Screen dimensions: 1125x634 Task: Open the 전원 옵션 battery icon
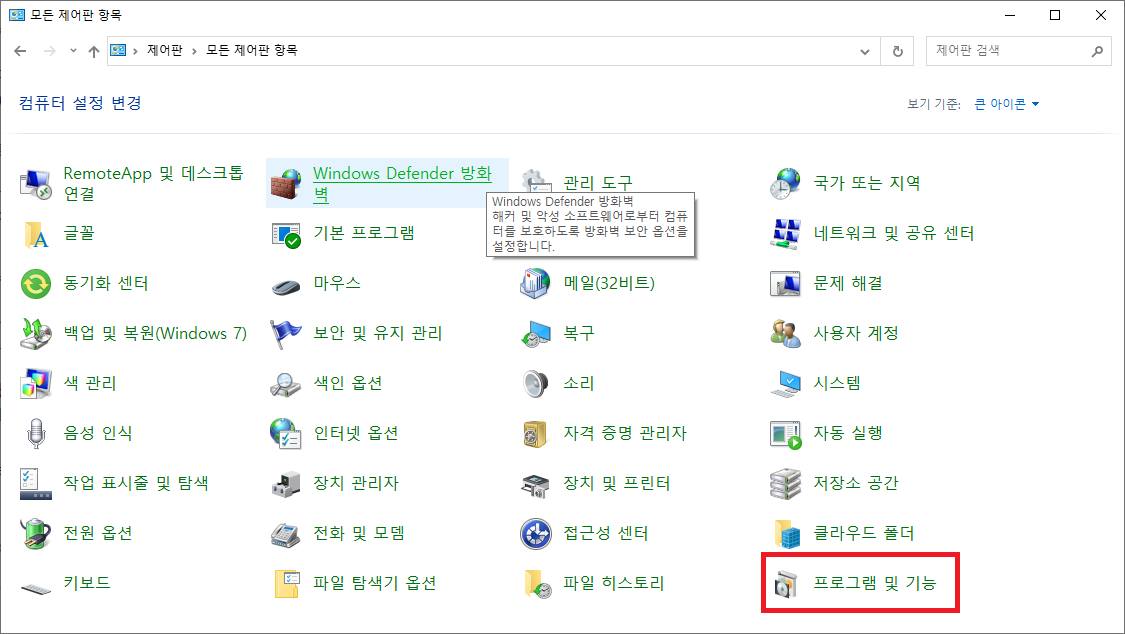coord(35,534)
